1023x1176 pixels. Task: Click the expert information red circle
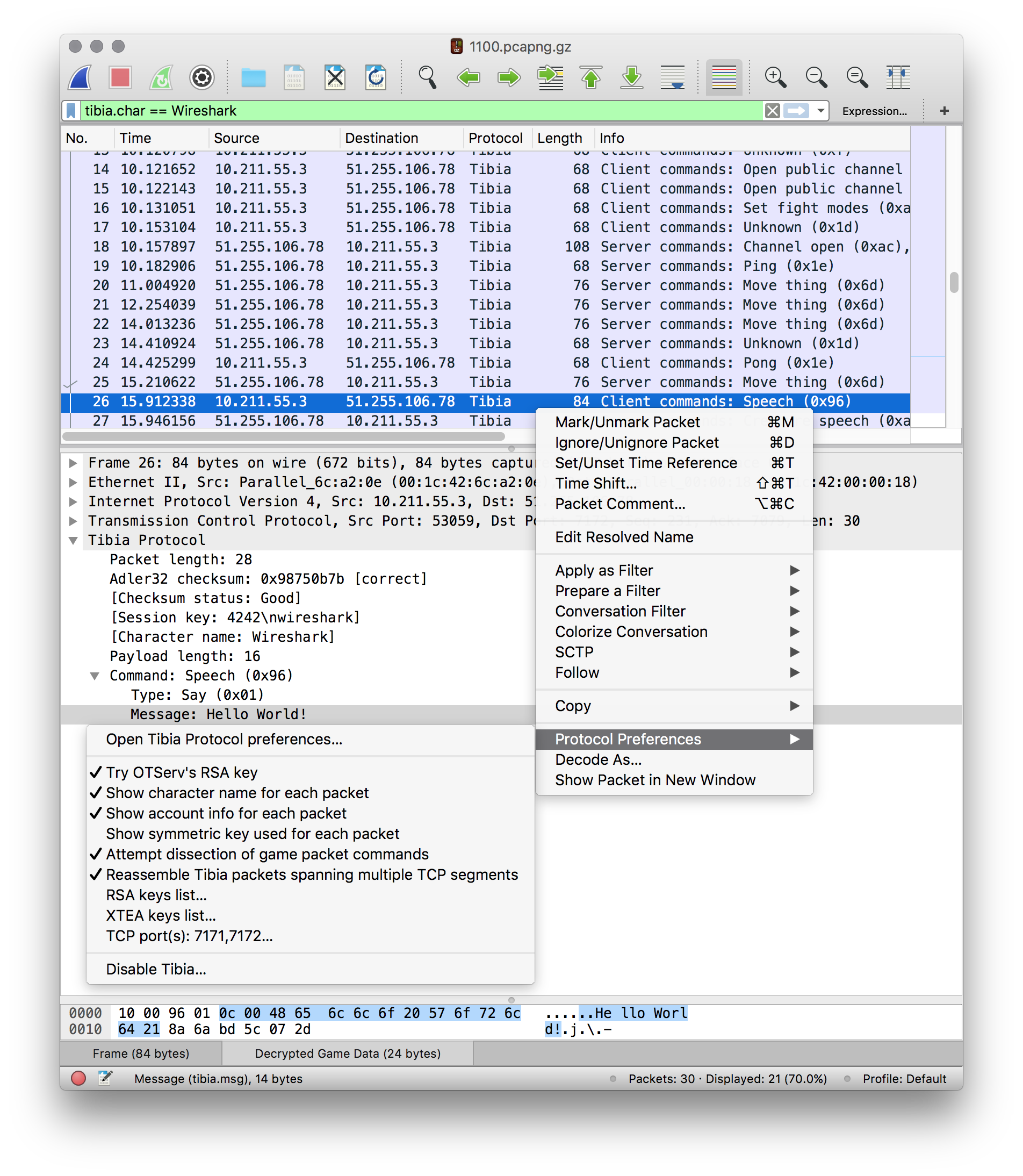coord(78,1078)
